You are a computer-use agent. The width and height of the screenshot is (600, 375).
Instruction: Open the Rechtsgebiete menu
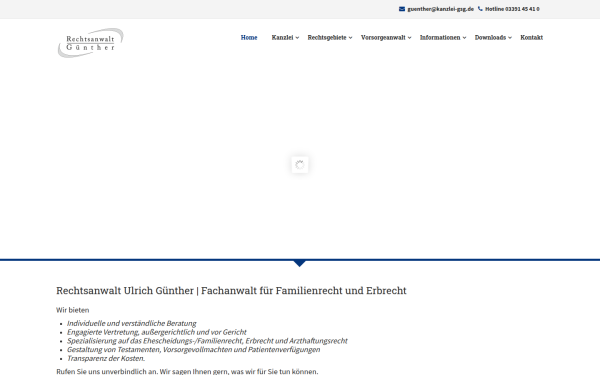pyautogui.click(x=327, y=38)
